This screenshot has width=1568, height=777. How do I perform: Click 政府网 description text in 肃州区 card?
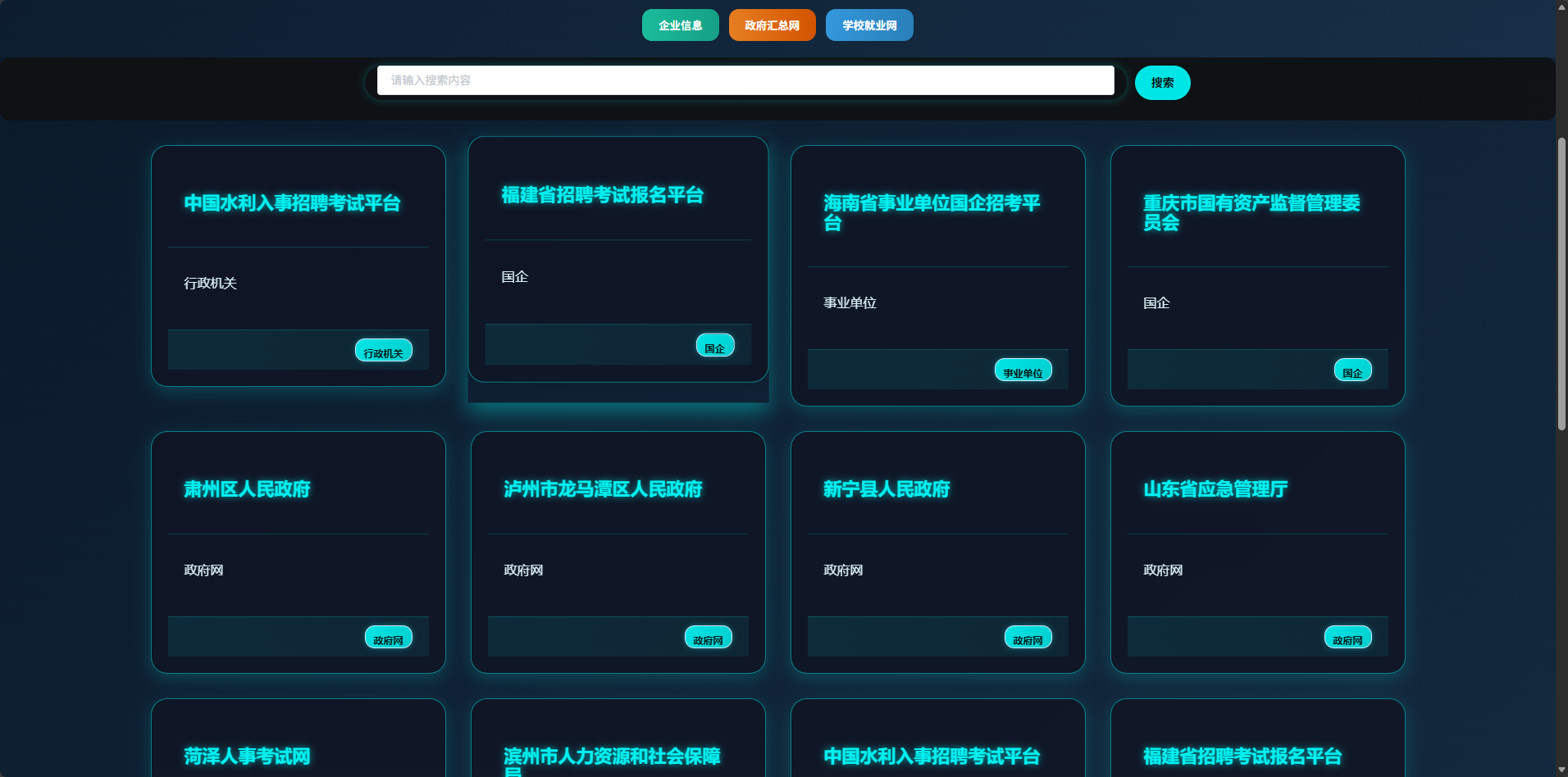(203, 570)
